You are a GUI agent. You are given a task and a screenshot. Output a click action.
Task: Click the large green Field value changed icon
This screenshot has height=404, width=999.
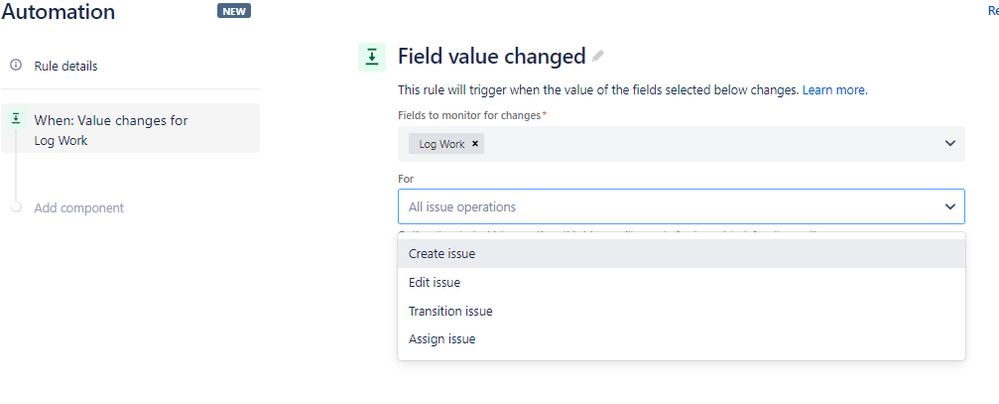click(372, 57)
